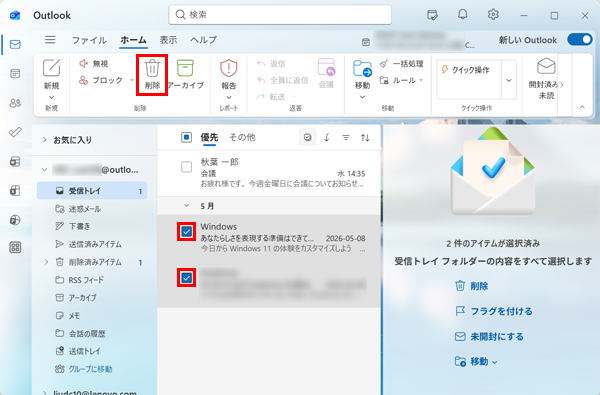Click the 新規 new mail icon

[51, 68]
